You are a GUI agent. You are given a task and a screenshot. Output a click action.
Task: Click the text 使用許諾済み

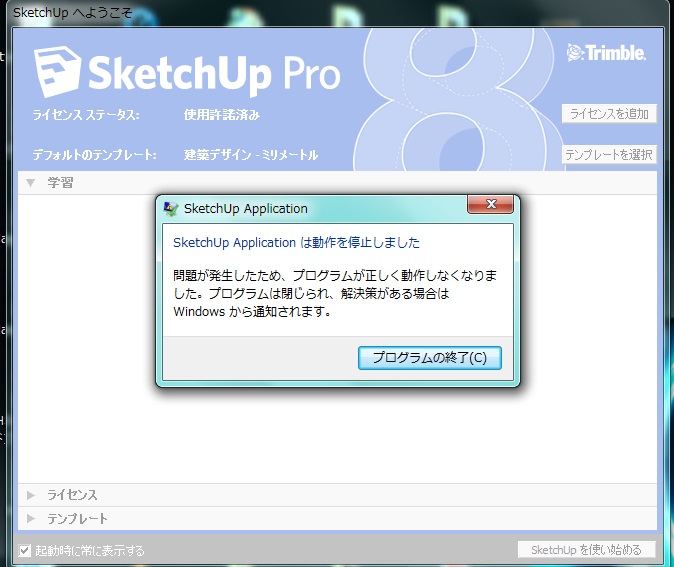tap(222, 115)
